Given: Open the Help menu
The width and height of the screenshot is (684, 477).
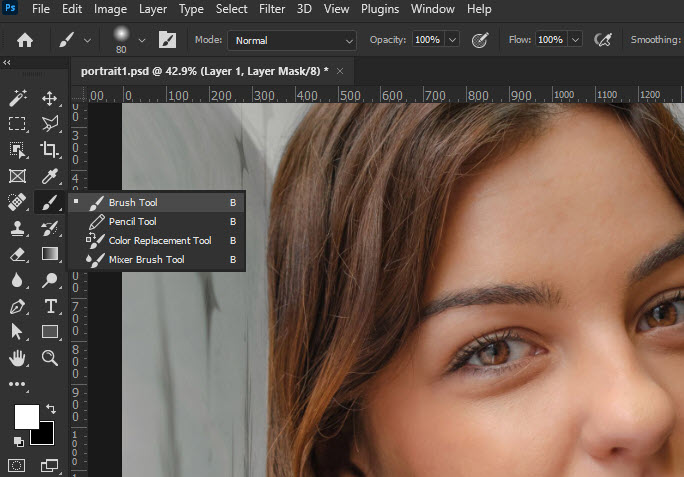Looking at the screenshot, I should 479,9.
